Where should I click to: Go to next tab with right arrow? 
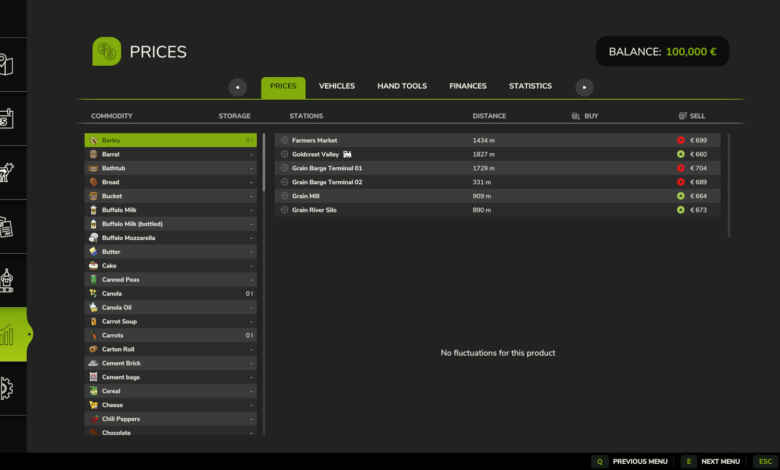[584, 87]
